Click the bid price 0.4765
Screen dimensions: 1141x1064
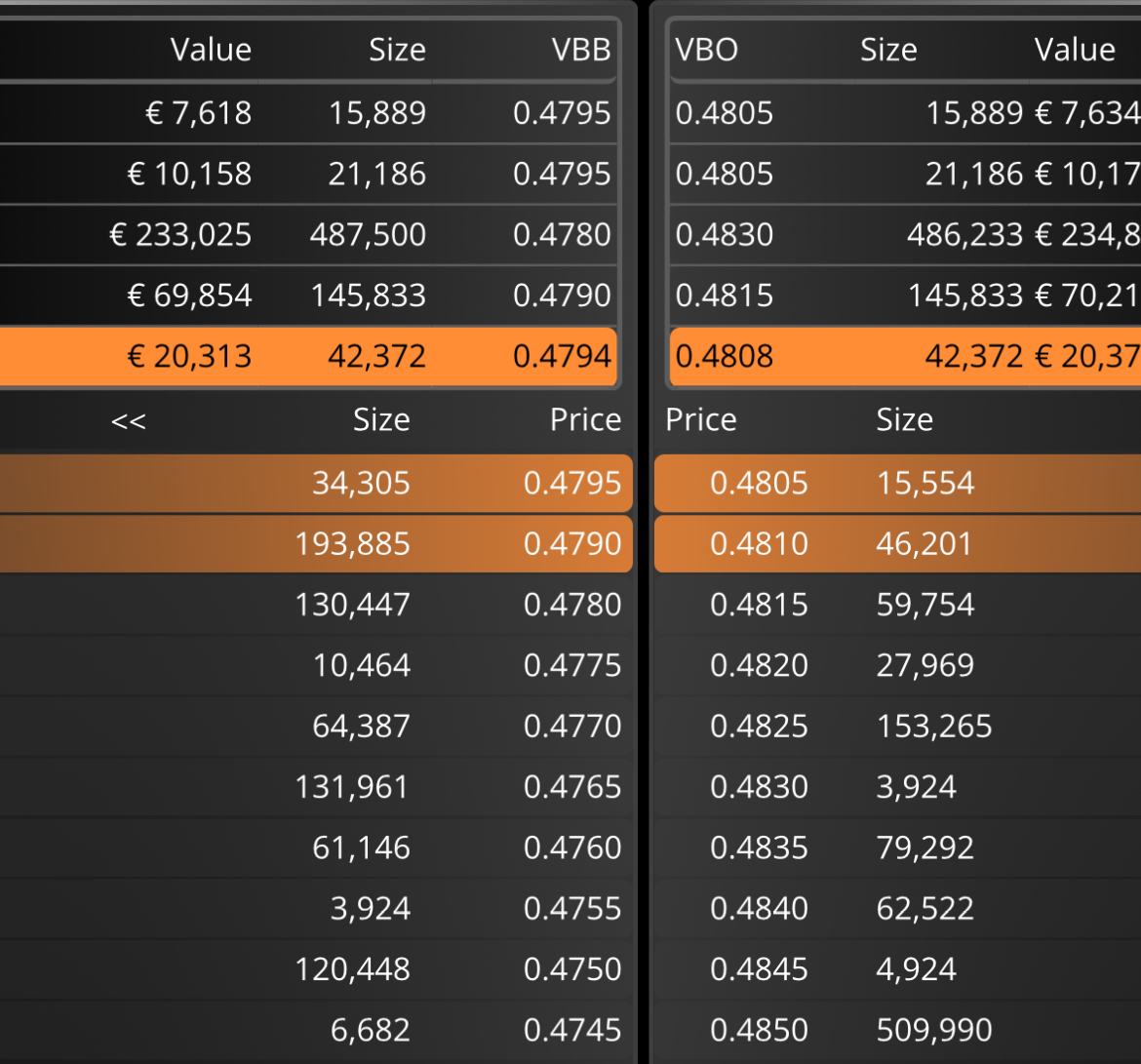point(571,787)
